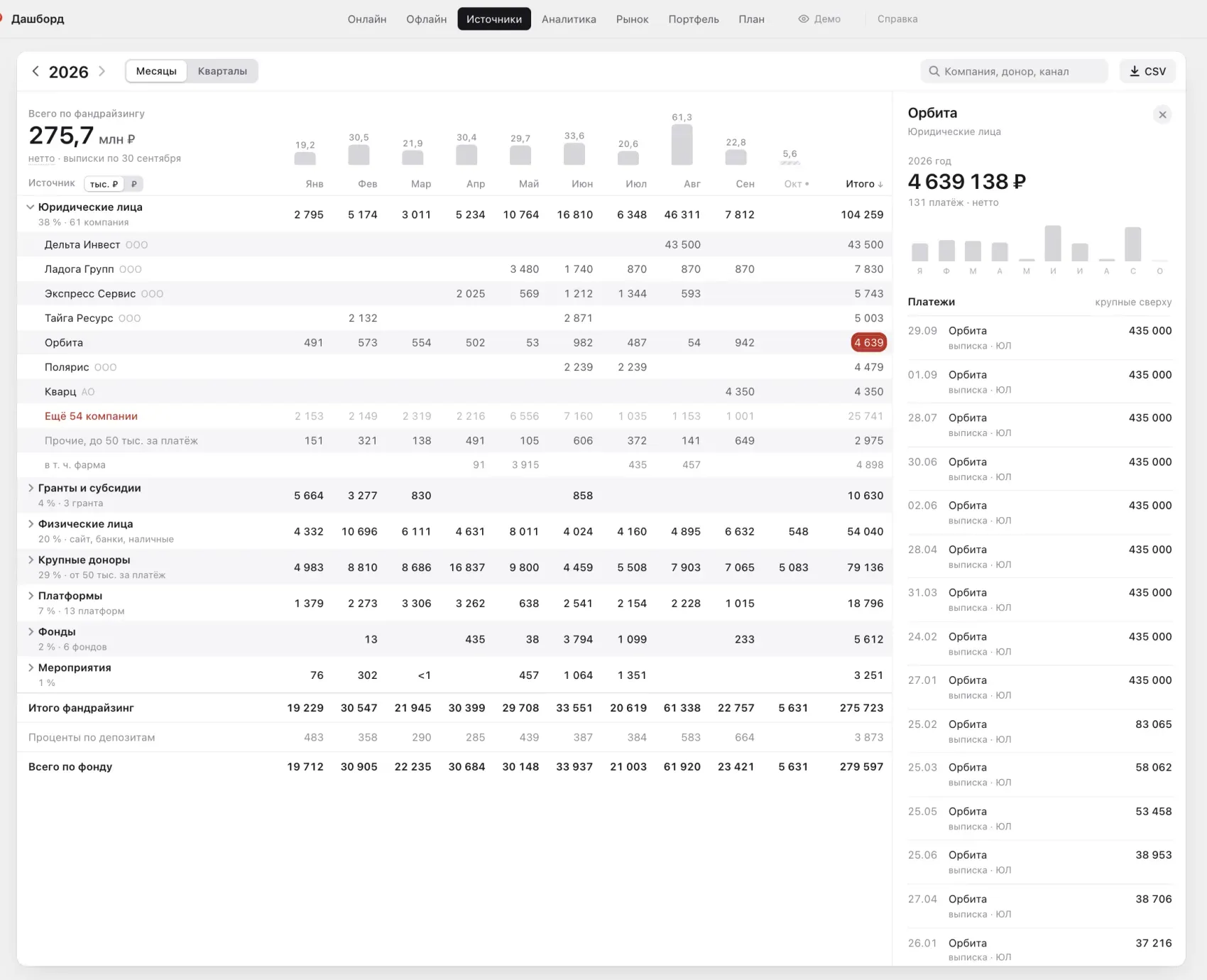Focus the Компания, донор, канал search field
This screenshot has height=980, width=1207.
(1014, 71)
